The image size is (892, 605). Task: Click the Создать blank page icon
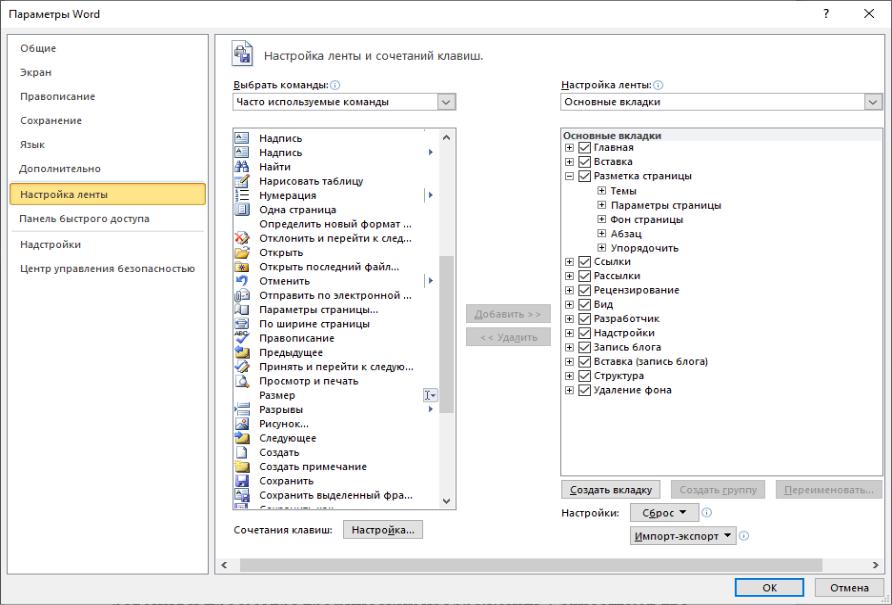[x=242, y=452]
